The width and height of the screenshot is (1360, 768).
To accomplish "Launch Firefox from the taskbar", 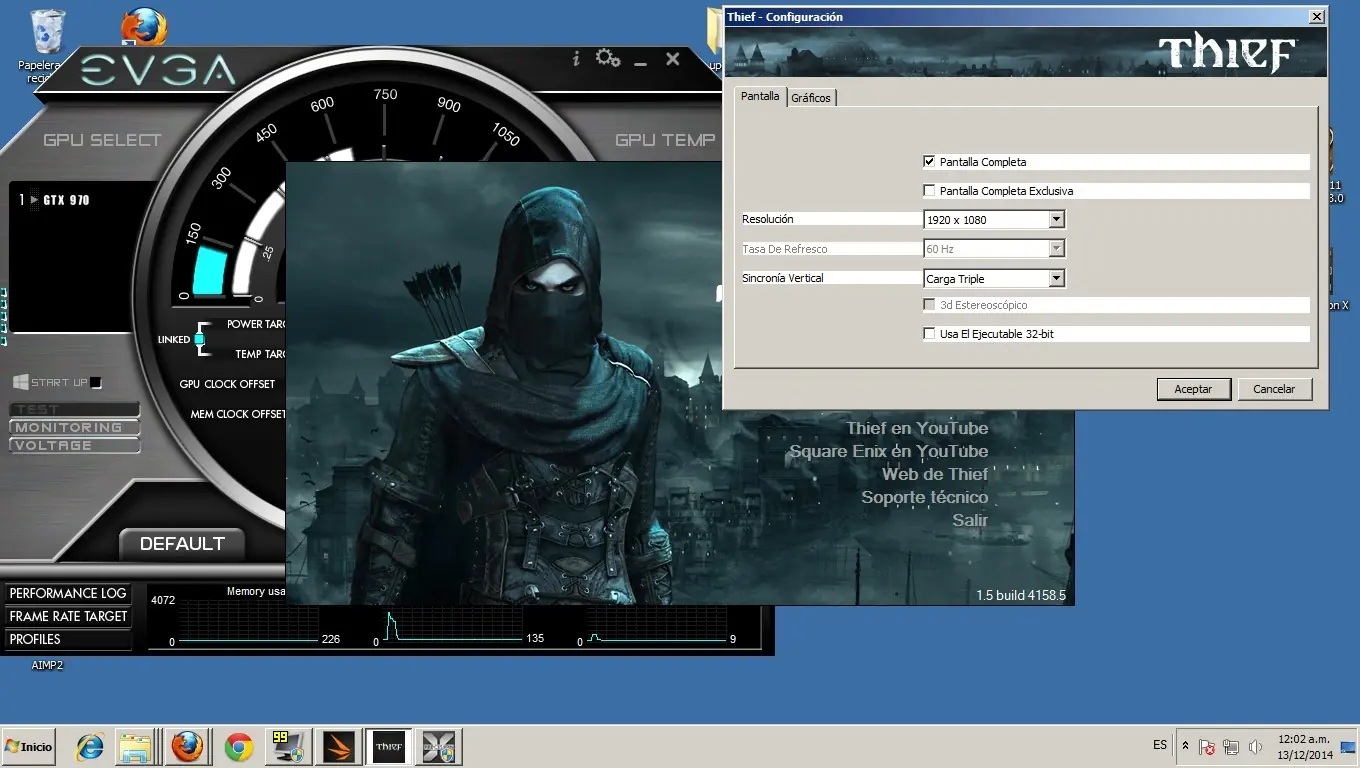I will [x=187, y=747].
